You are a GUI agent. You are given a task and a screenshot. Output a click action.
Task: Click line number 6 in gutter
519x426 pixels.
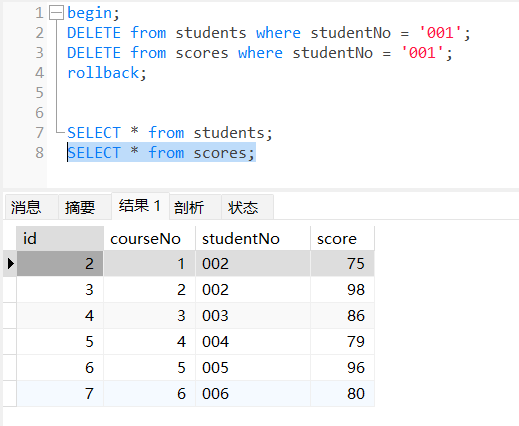pos(40,113)
